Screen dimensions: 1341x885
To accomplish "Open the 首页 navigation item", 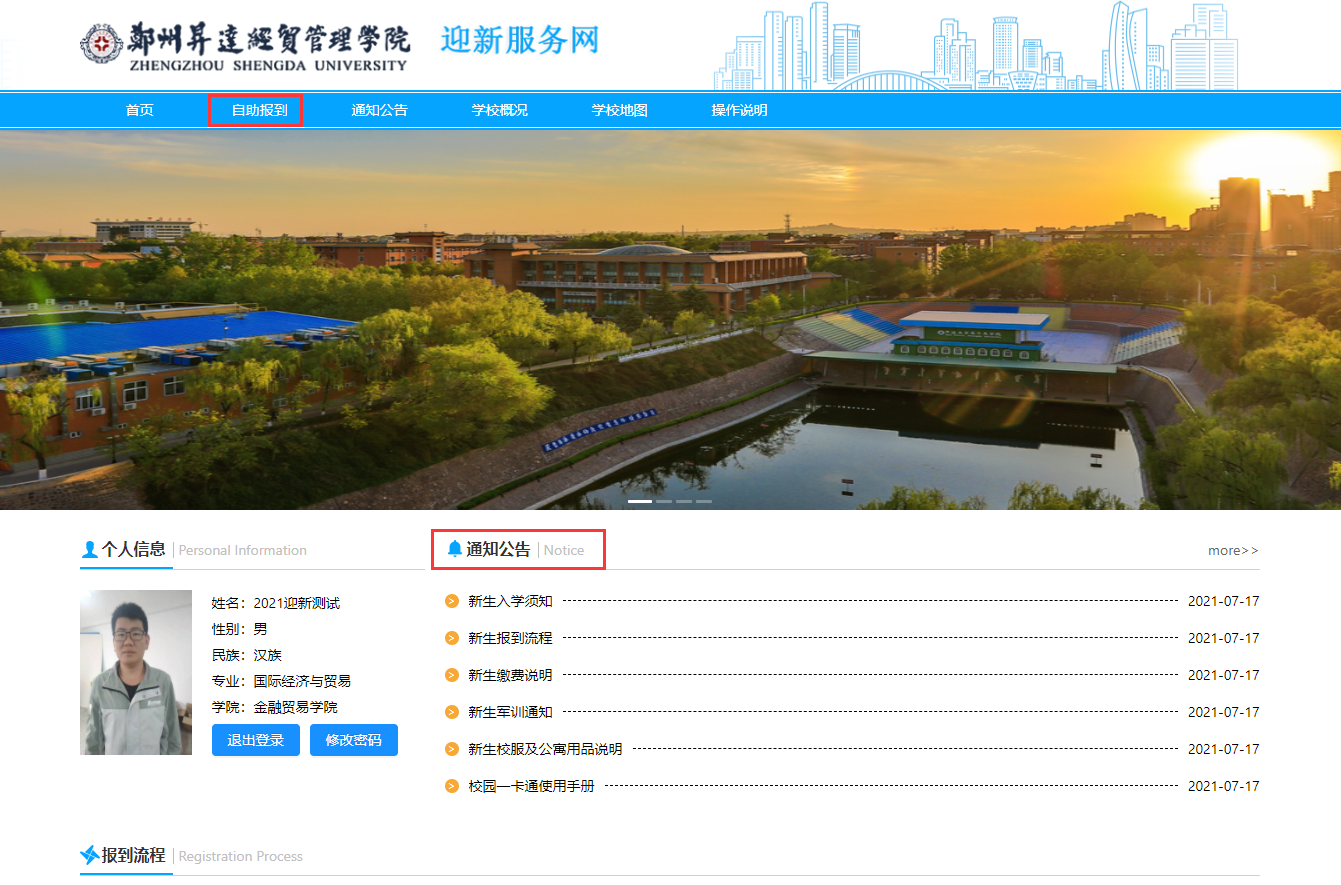I will pos(140,110).
